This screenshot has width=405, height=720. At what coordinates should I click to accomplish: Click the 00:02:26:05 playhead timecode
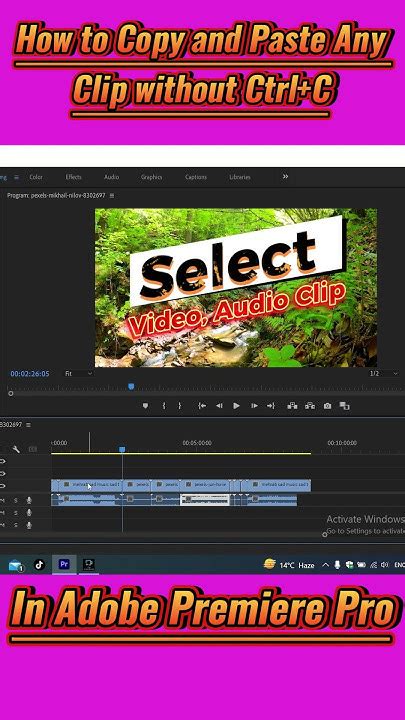(x=30, y=374)
